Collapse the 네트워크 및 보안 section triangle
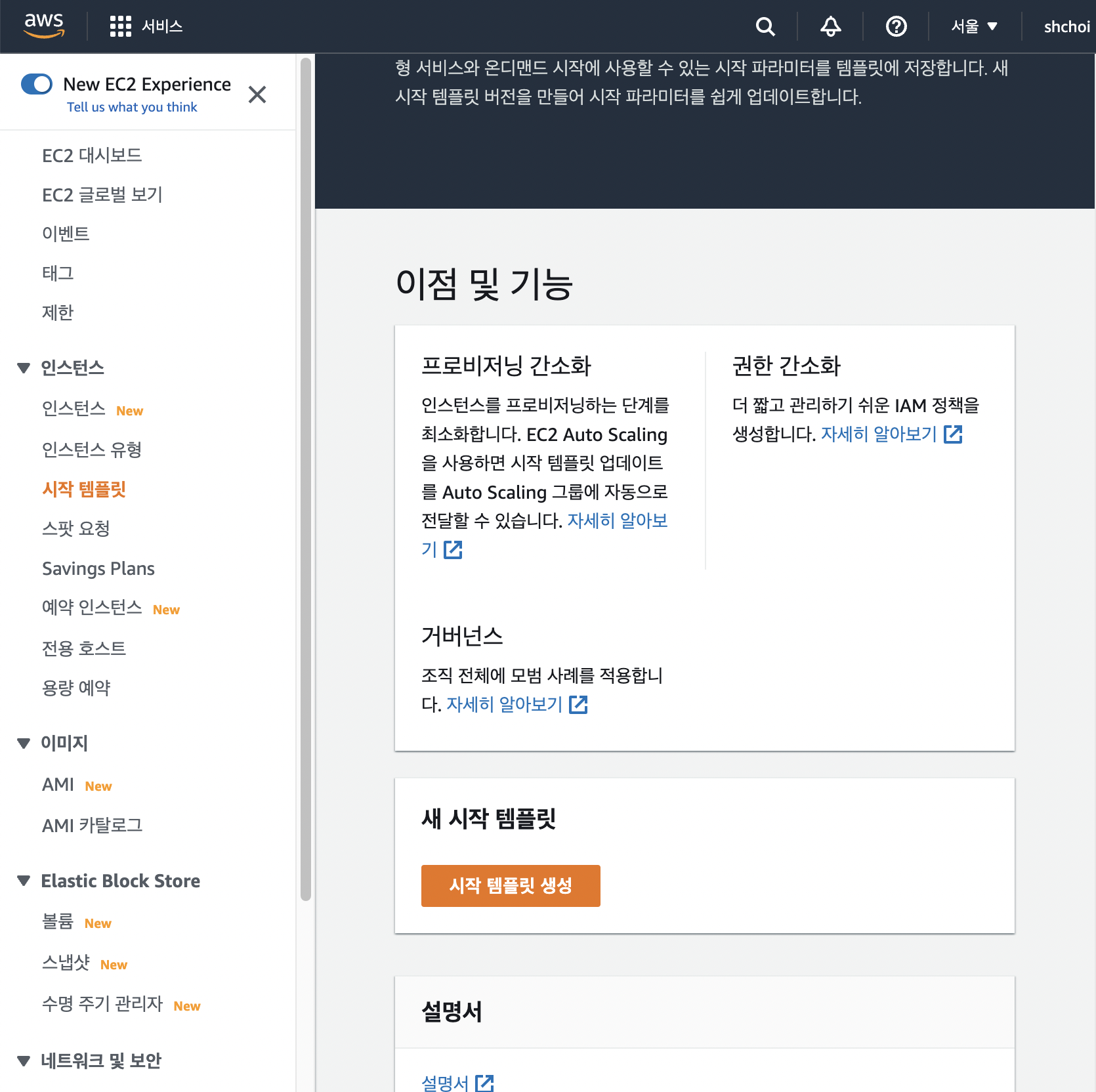This screenshot has width=1096, height=1092. tap(24, 1060)
